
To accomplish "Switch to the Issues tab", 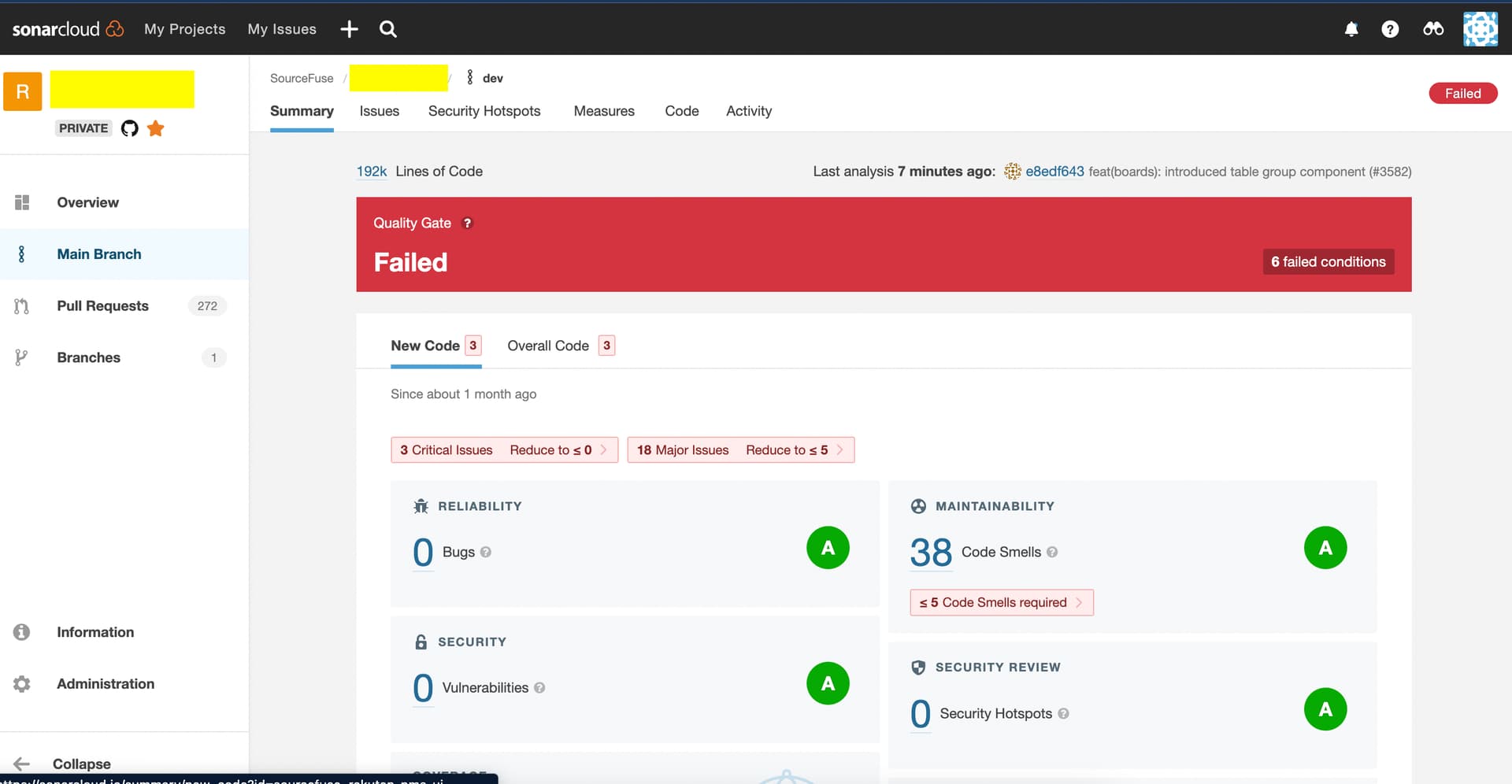I will pos(380,111).
